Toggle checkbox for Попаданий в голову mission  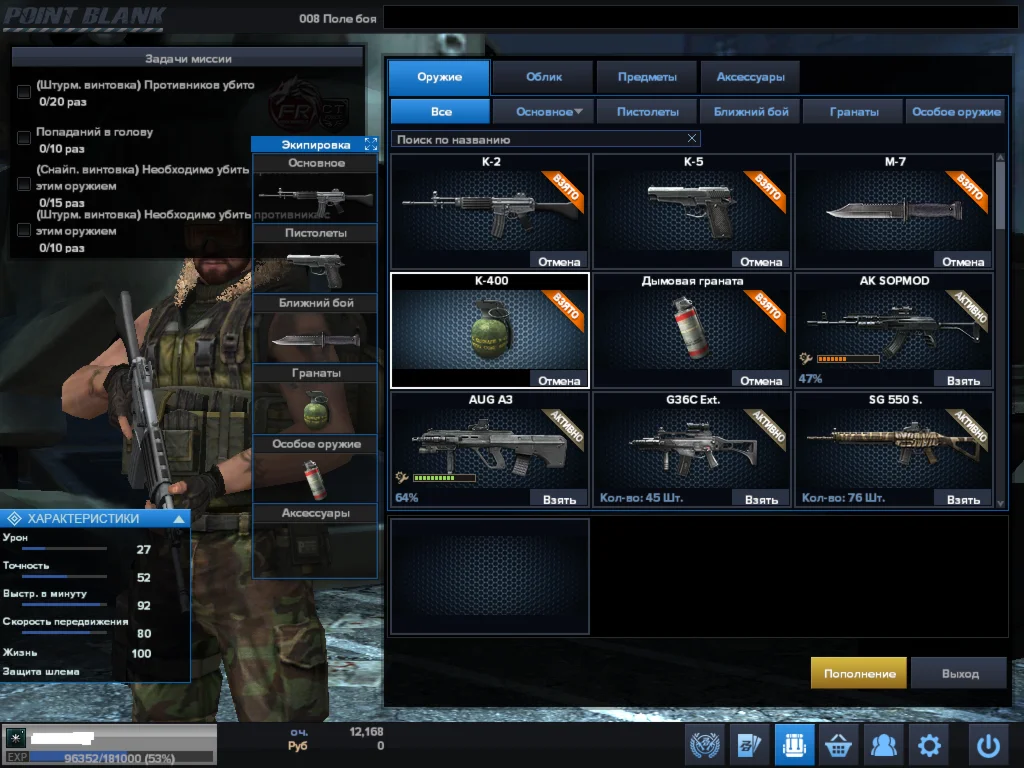24,138
